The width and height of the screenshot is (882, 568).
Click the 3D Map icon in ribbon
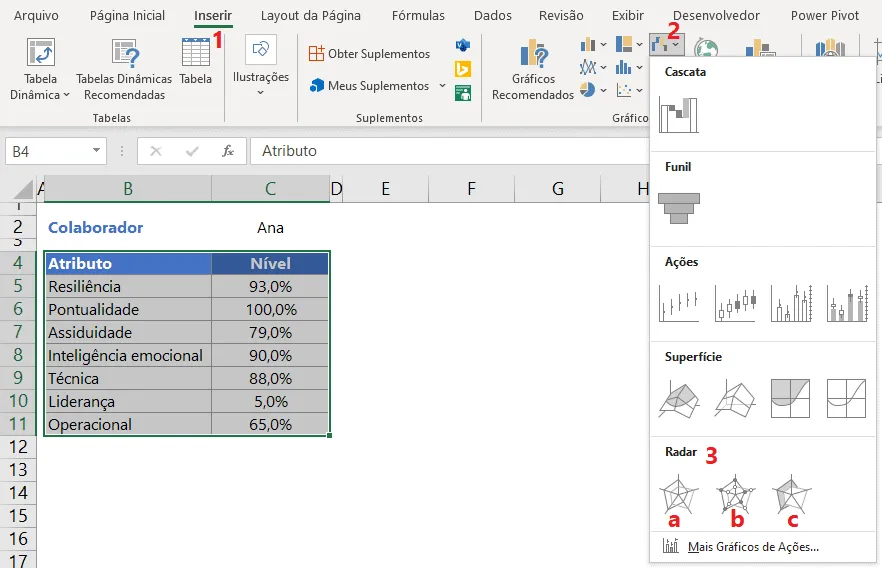(830, 47)
